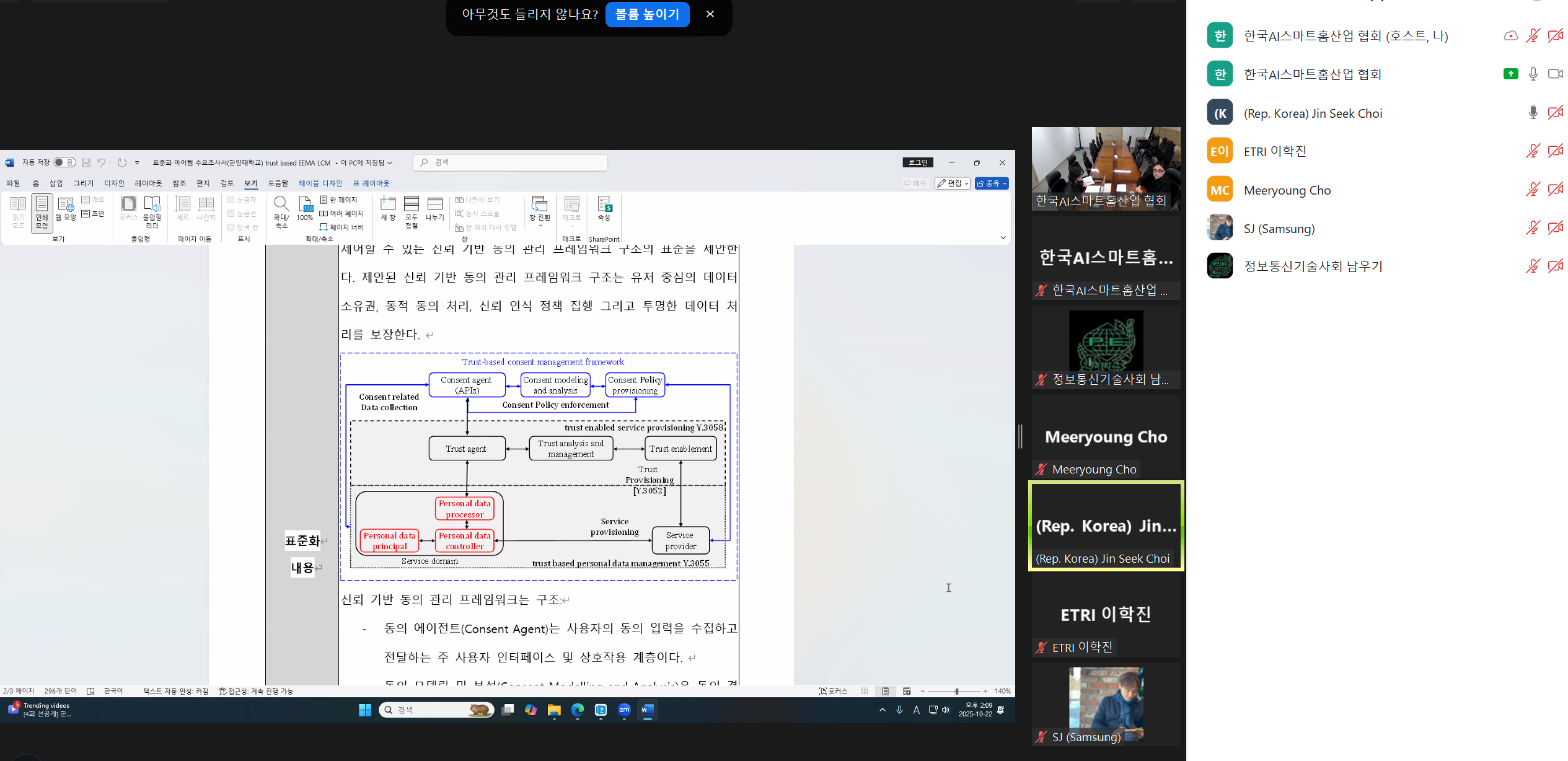This screenshot has width=1568, height=761.
Task: Expand the 창 전환 (Switch Windows) dropdown
Action: (x=540, y=212)
